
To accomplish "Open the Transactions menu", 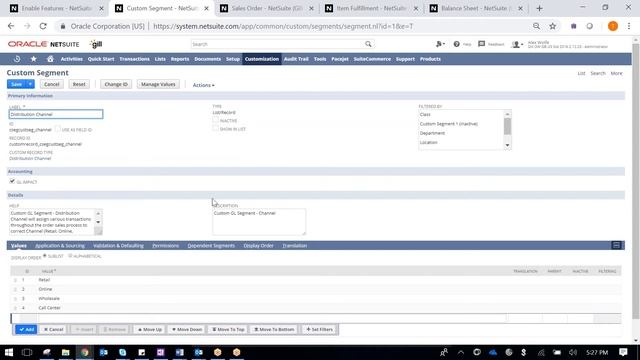I will tap(134, 59).
